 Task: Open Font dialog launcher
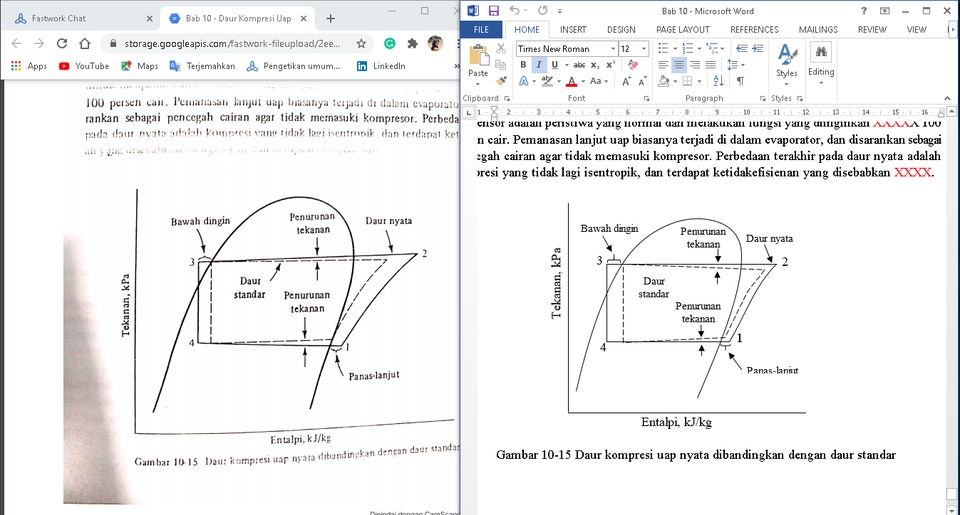pyautogui.click(x=647, y=98)
